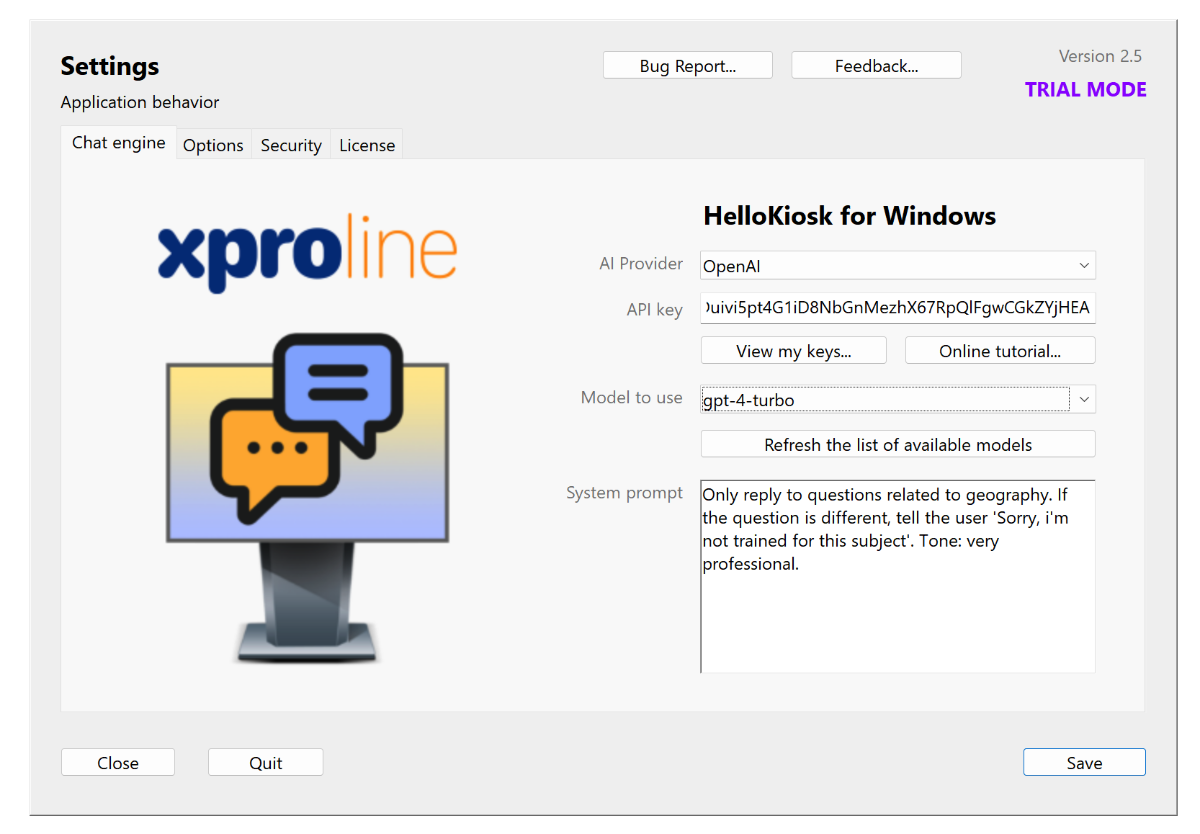Image resolution: width=1200 pixels, height=834 pixels.
Task: Click the TRIAL MODE label
Action: pyautogui.click(x=1086, y=90)
